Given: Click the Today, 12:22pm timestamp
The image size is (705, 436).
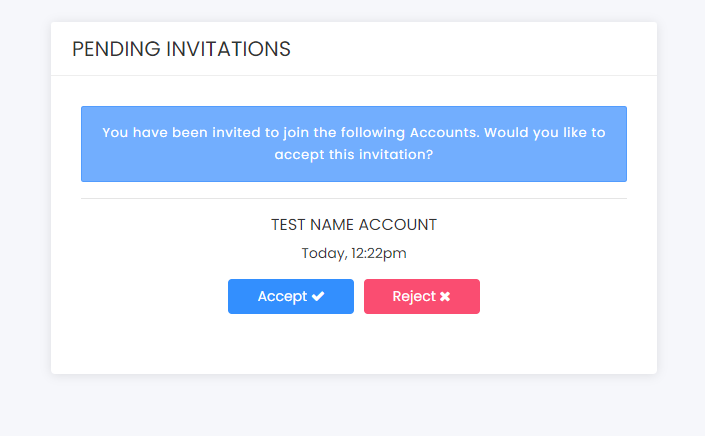Looking at the screenshot, I should point(354,253).
